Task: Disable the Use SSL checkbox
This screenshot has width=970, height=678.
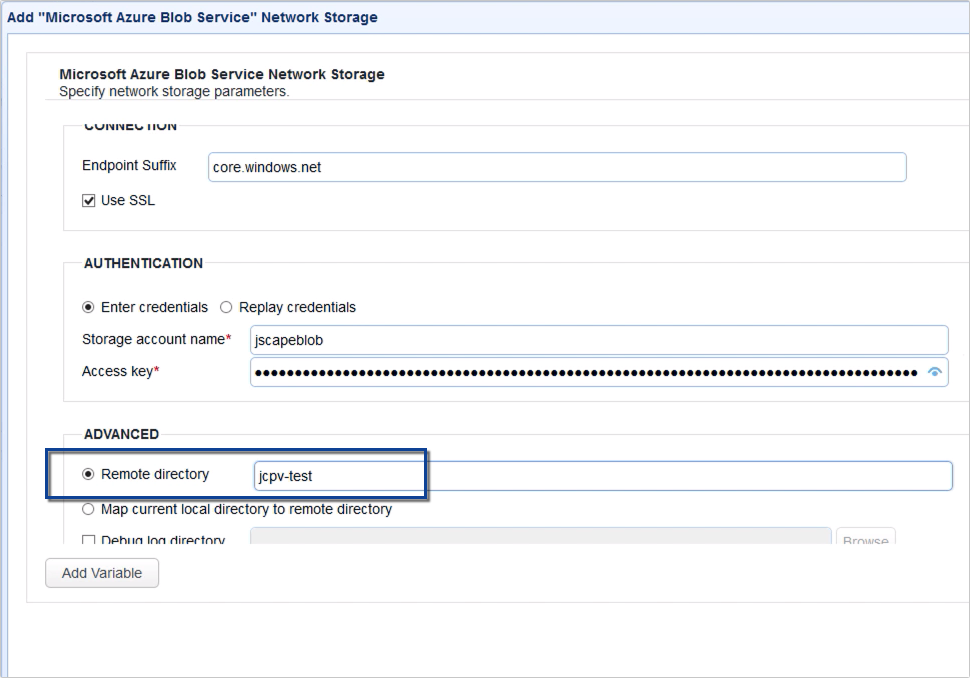Action: coord(89,200)
